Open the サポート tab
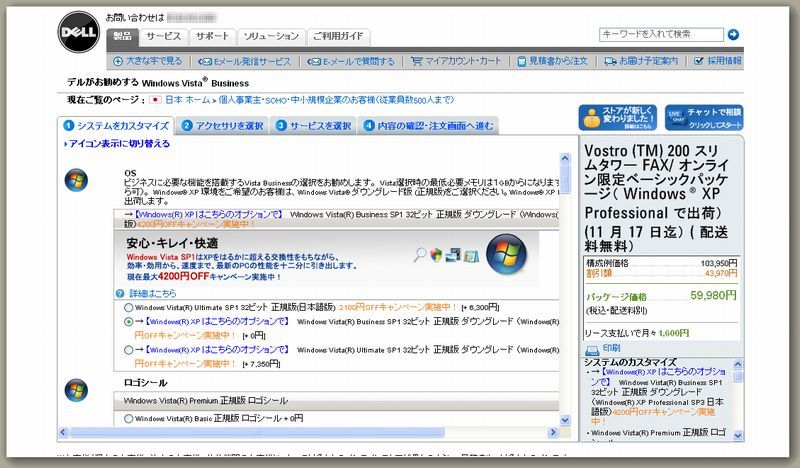800x468 pixels. [212, 37]
